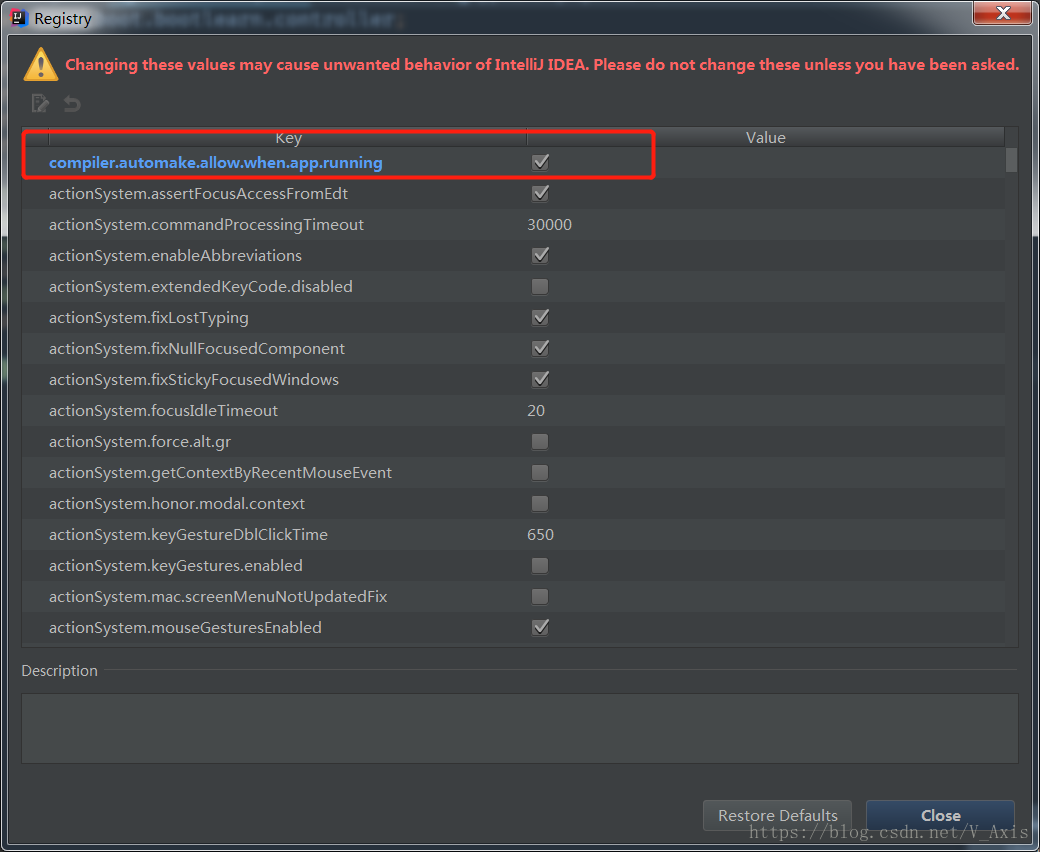Click the Revert to default undo icon
Screen dimensions: 1040x852
tap(72, 103)
